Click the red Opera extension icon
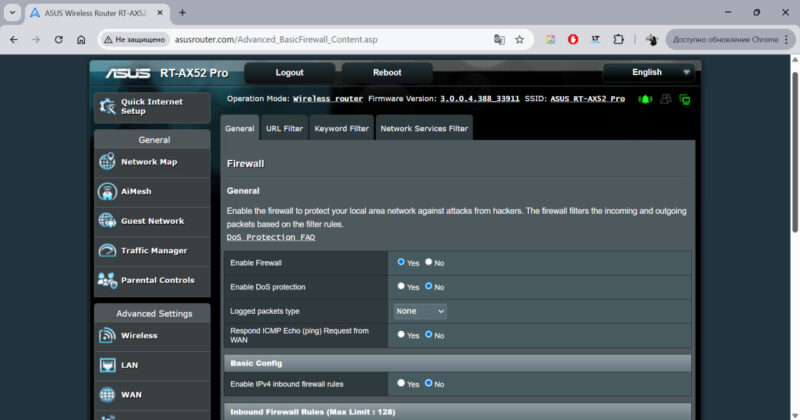This screenshot has height=420, width=800. 573,39
